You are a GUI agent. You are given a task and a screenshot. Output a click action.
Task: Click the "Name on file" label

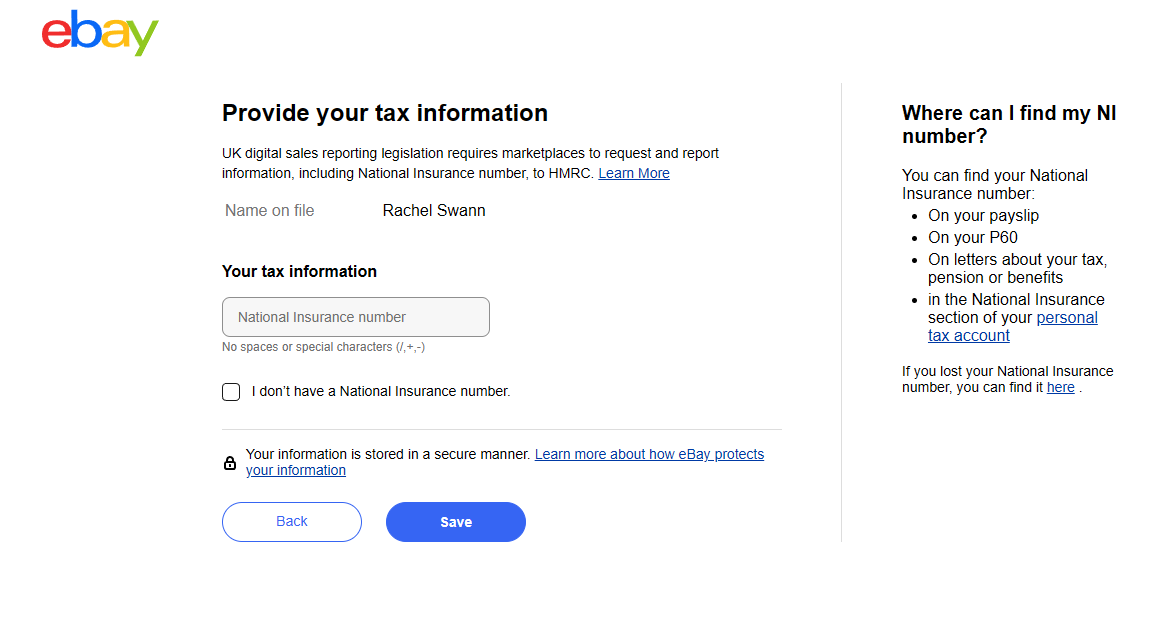269,210
